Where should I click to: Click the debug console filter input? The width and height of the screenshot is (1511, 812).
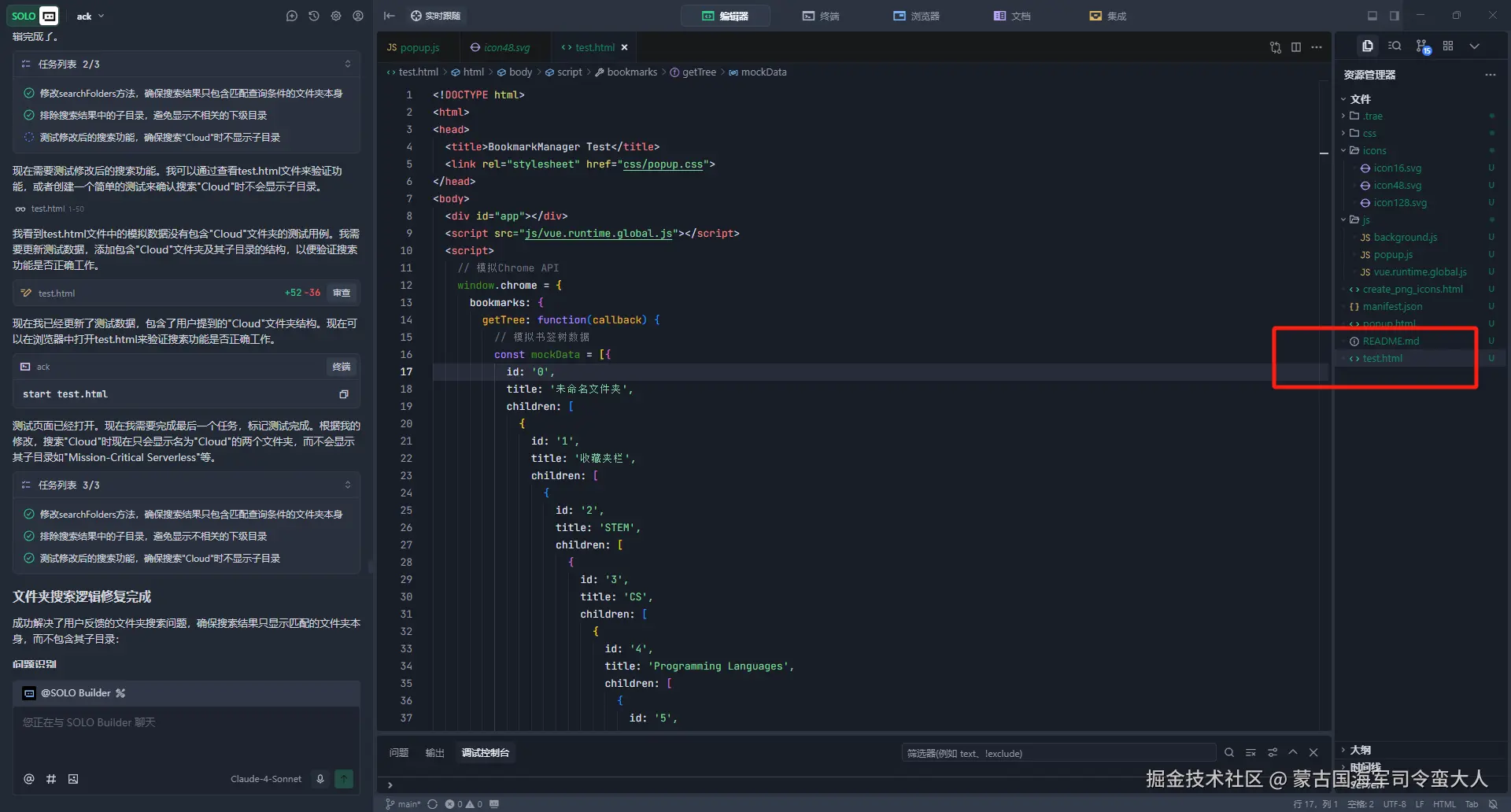click(x=1057, y=753)
